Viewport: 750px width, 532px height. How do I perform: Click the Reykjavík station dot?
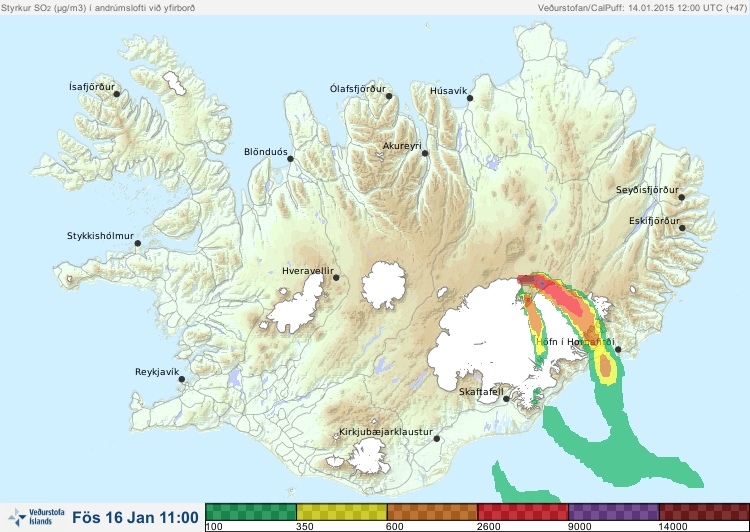click(x=182, y=379)
